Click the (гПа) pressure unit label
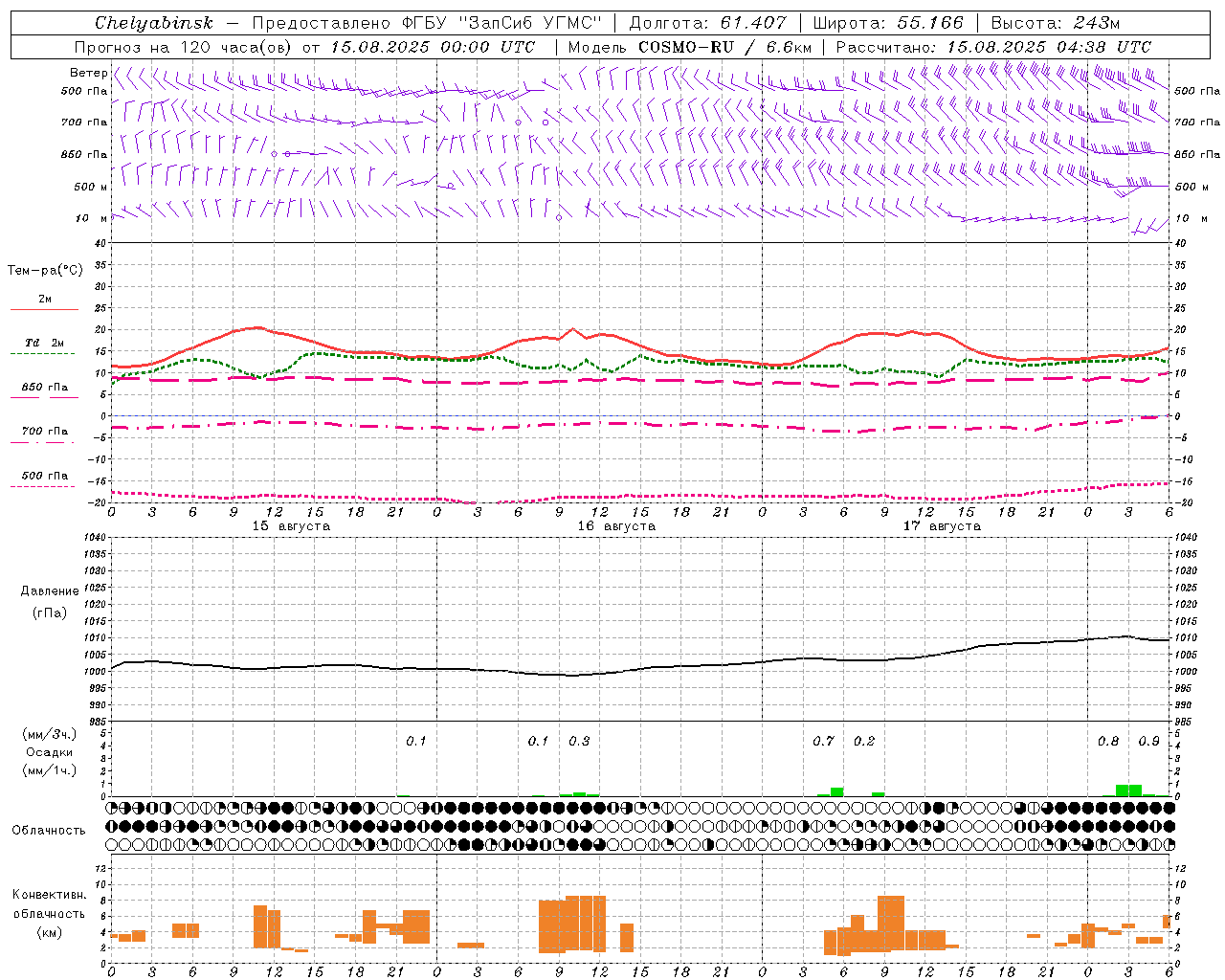This screenshot has width=1225, height=980. [50, 612]
